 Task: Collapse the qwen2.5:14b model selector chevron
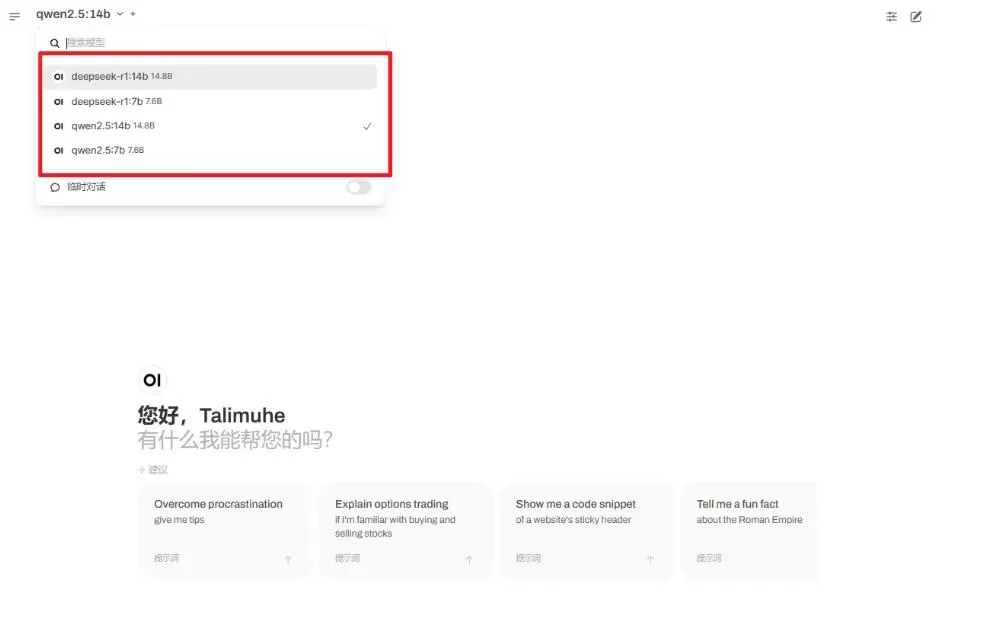click(x=120, y=14)
